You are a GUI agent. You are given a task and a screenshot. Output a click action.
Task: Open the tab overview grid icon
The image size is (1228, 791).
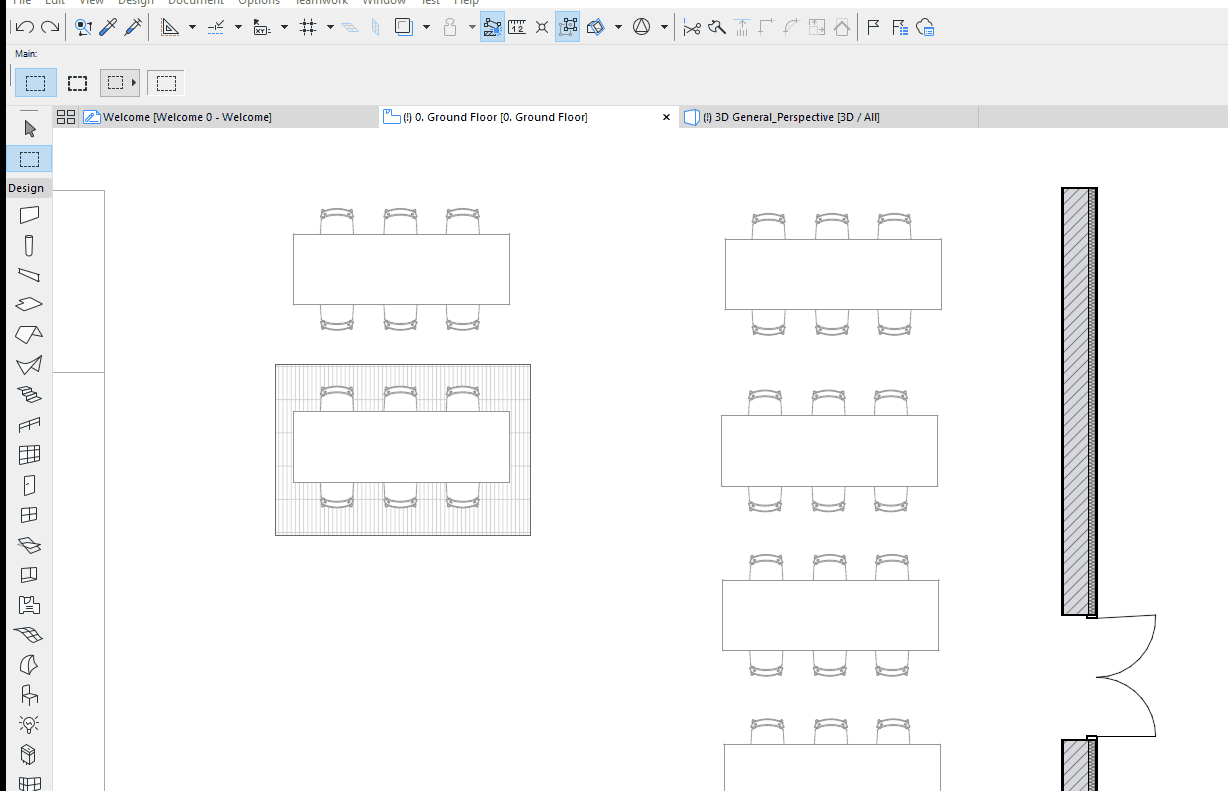(66, 117)
